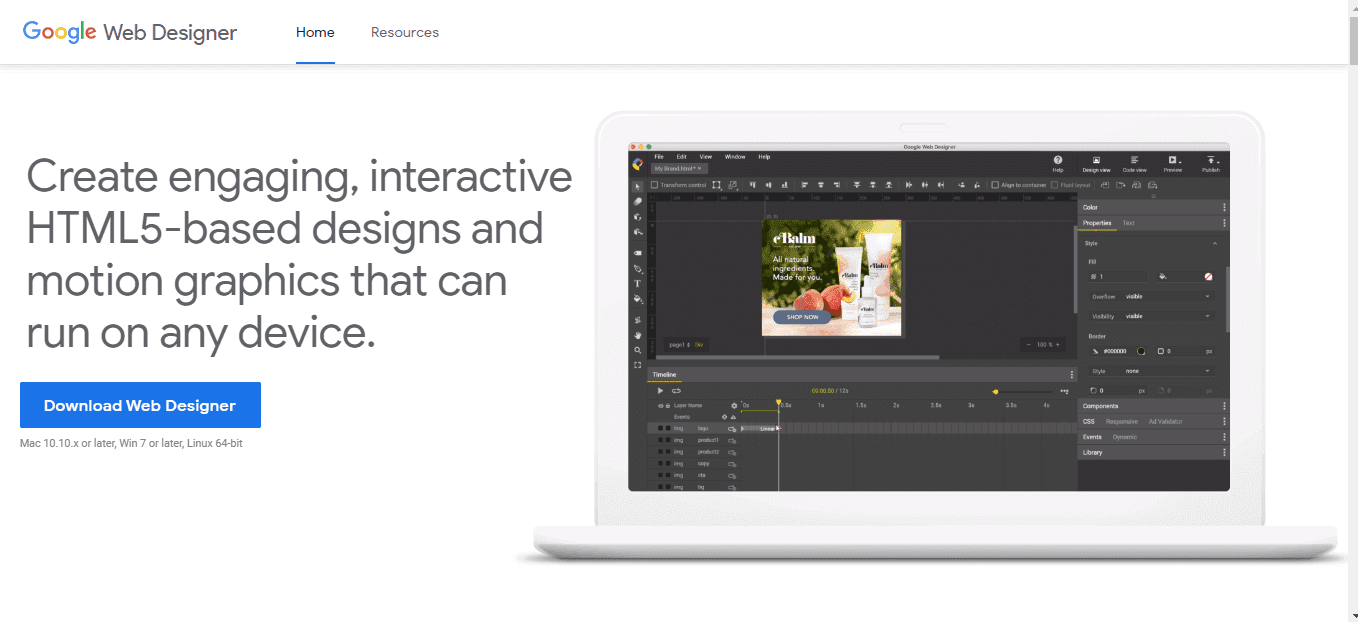This screenshot has width=1358, height=622.
Task: Select the Text tool
Action: 639,284
